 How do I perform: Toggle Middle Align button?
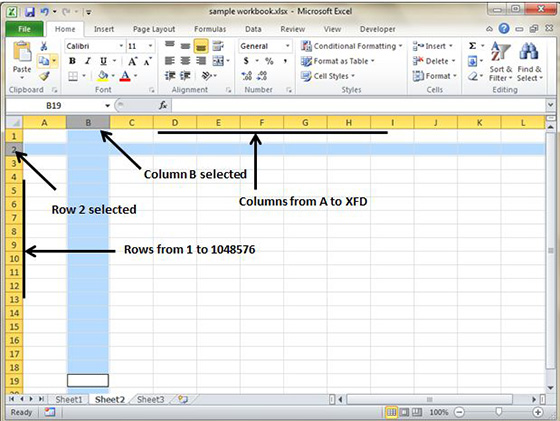click(x=185, y=46)
